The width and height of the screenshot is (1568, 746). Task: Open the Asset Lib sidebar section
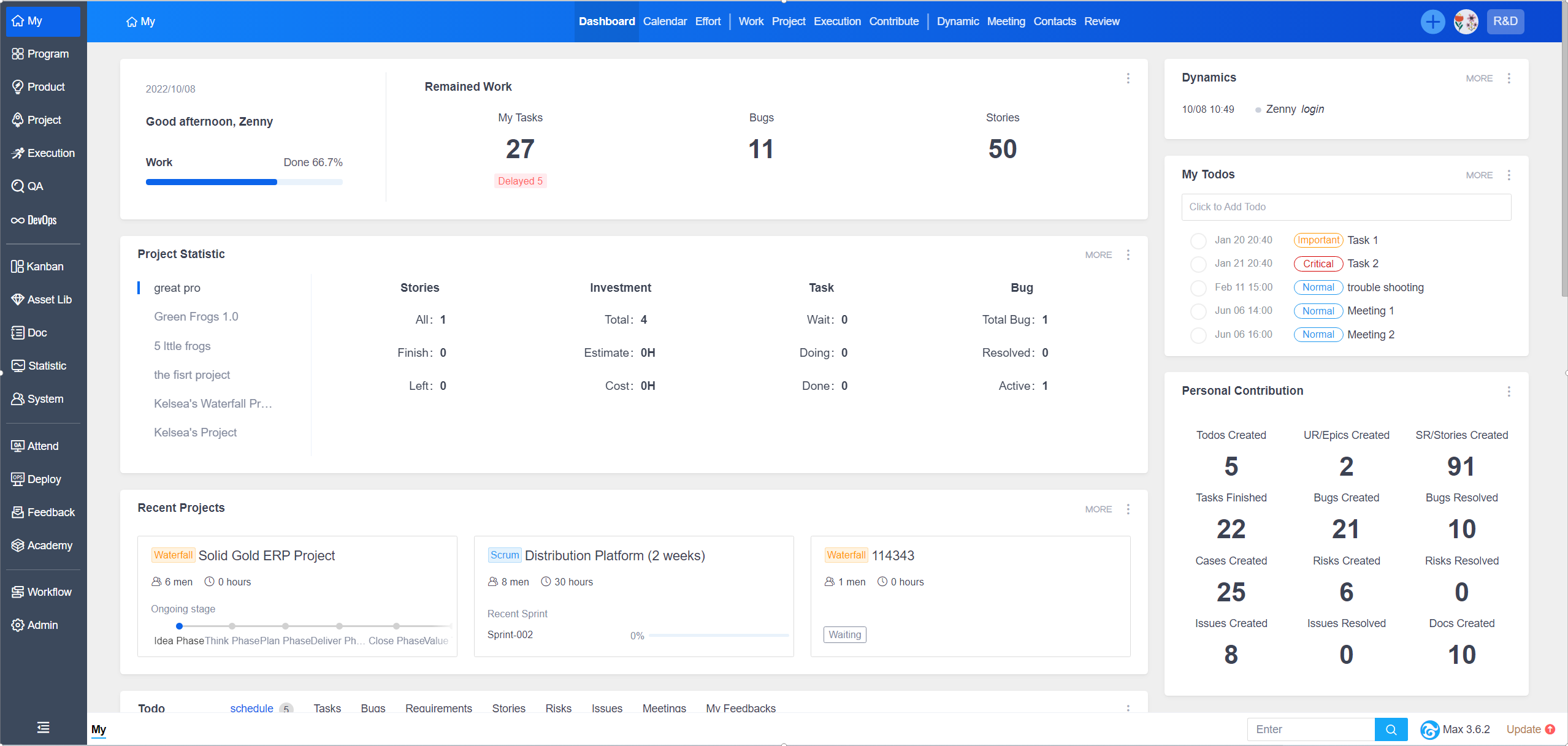[42, 299]
